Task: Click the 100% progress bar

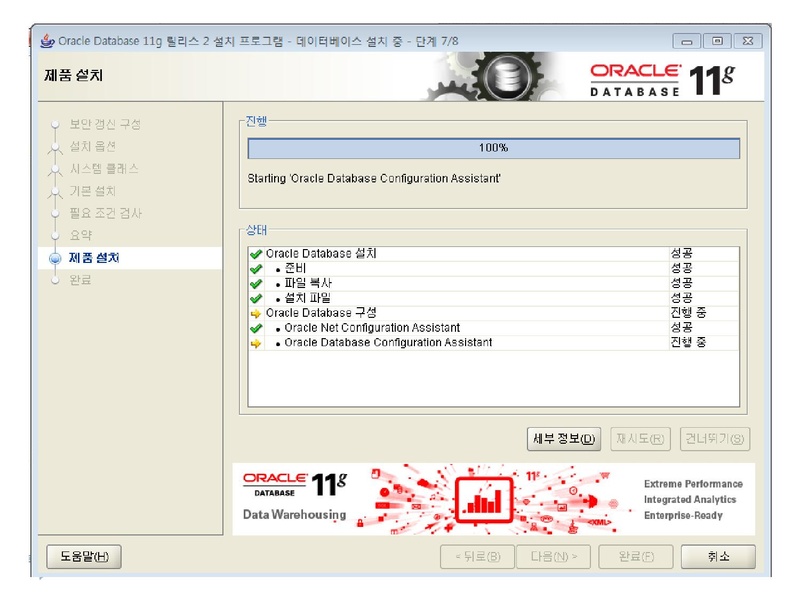Action: click(x=493, y=148)
